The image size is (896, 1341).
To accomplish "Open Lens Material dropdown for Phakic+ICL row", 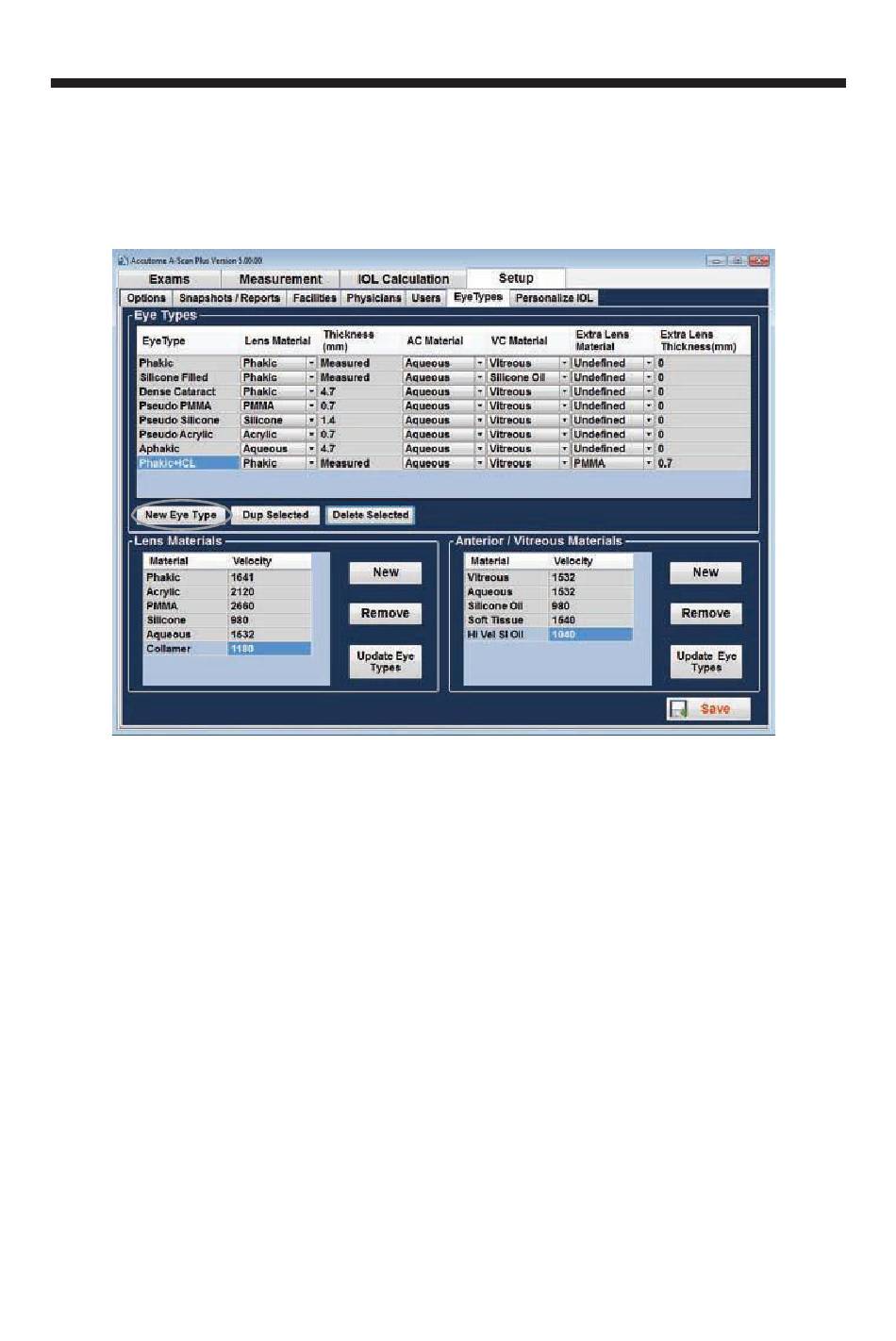I will [311, 463].
